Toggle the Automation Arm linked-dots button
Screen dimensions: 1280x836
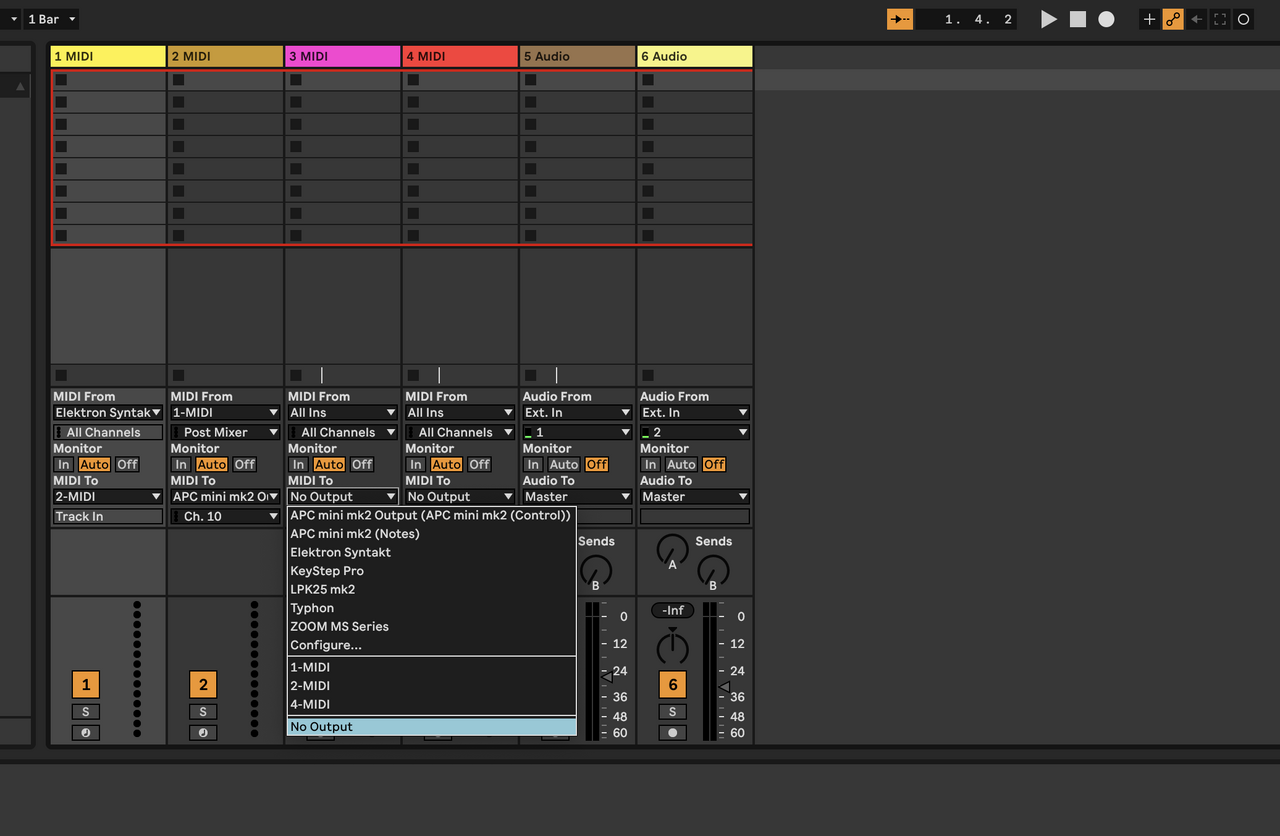coord(1173,19)
